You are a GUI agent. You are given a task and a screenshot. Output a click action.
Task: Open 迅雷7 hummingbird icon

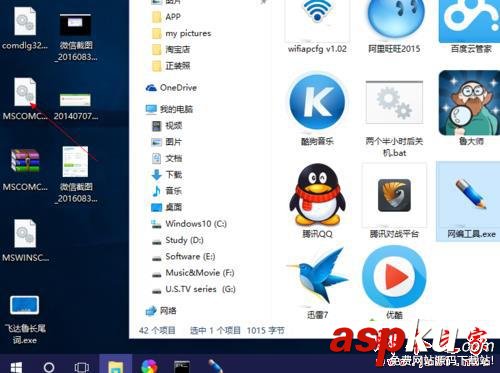pyautogui.click(x=317, y=283)
